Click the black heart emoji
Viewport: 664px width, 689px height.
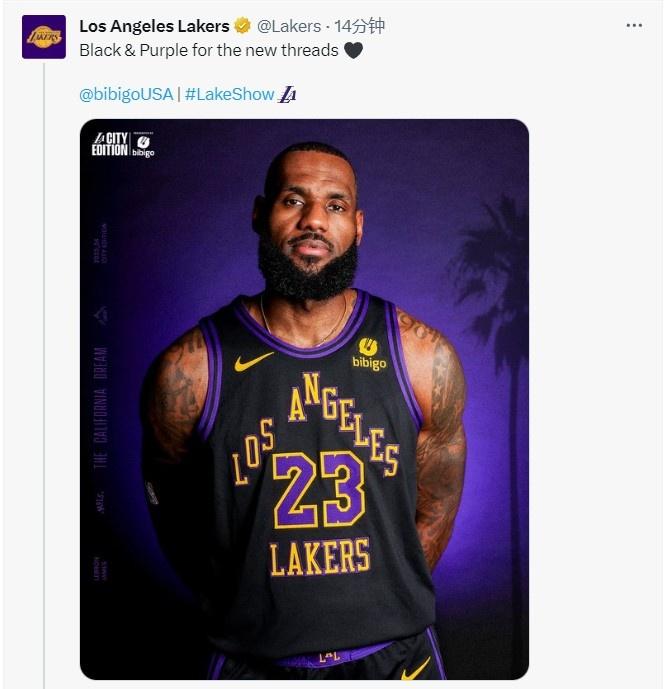pyautogui.click(x=353, y=51)
